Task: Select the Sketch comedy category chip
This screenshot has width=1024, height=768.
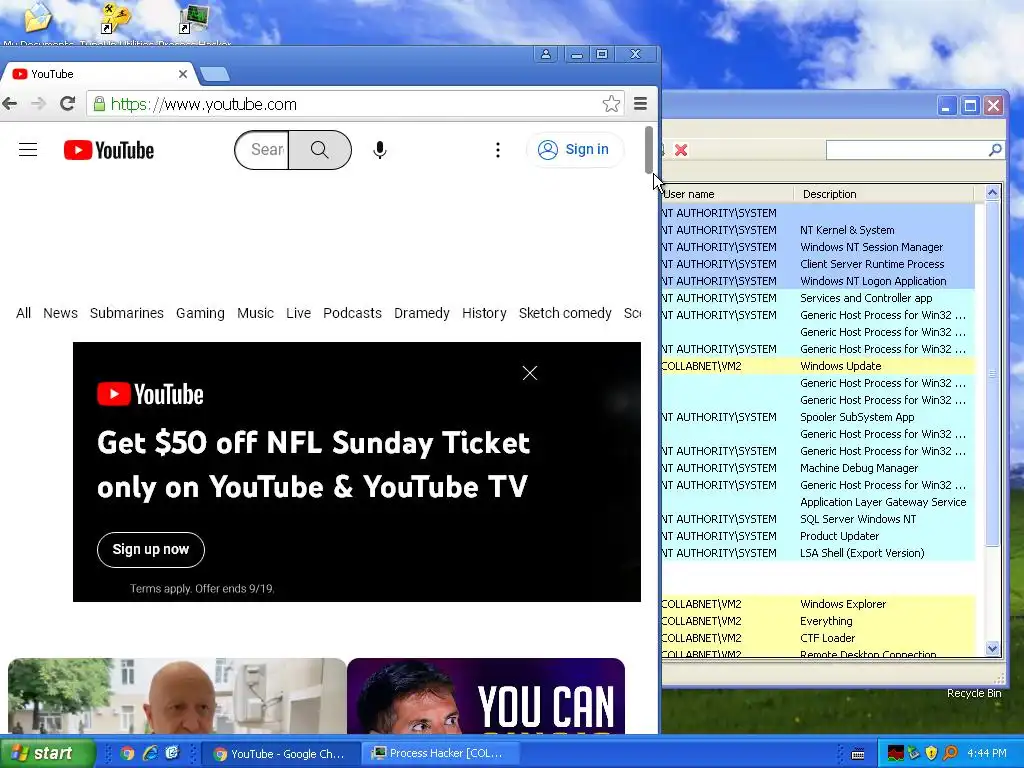Action: pos(566,313)
